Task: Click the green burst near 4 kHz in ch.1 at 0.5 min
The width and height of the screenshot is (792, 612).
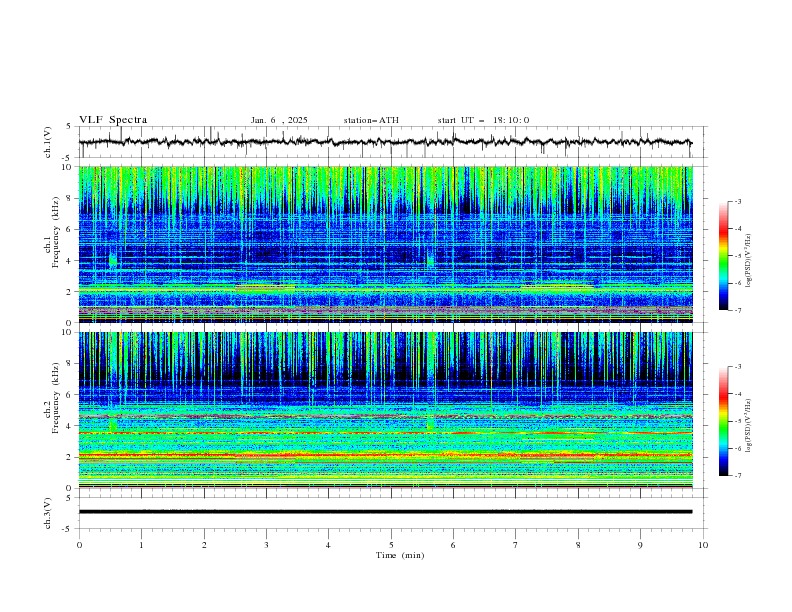Action: click(x=113, y=261)
